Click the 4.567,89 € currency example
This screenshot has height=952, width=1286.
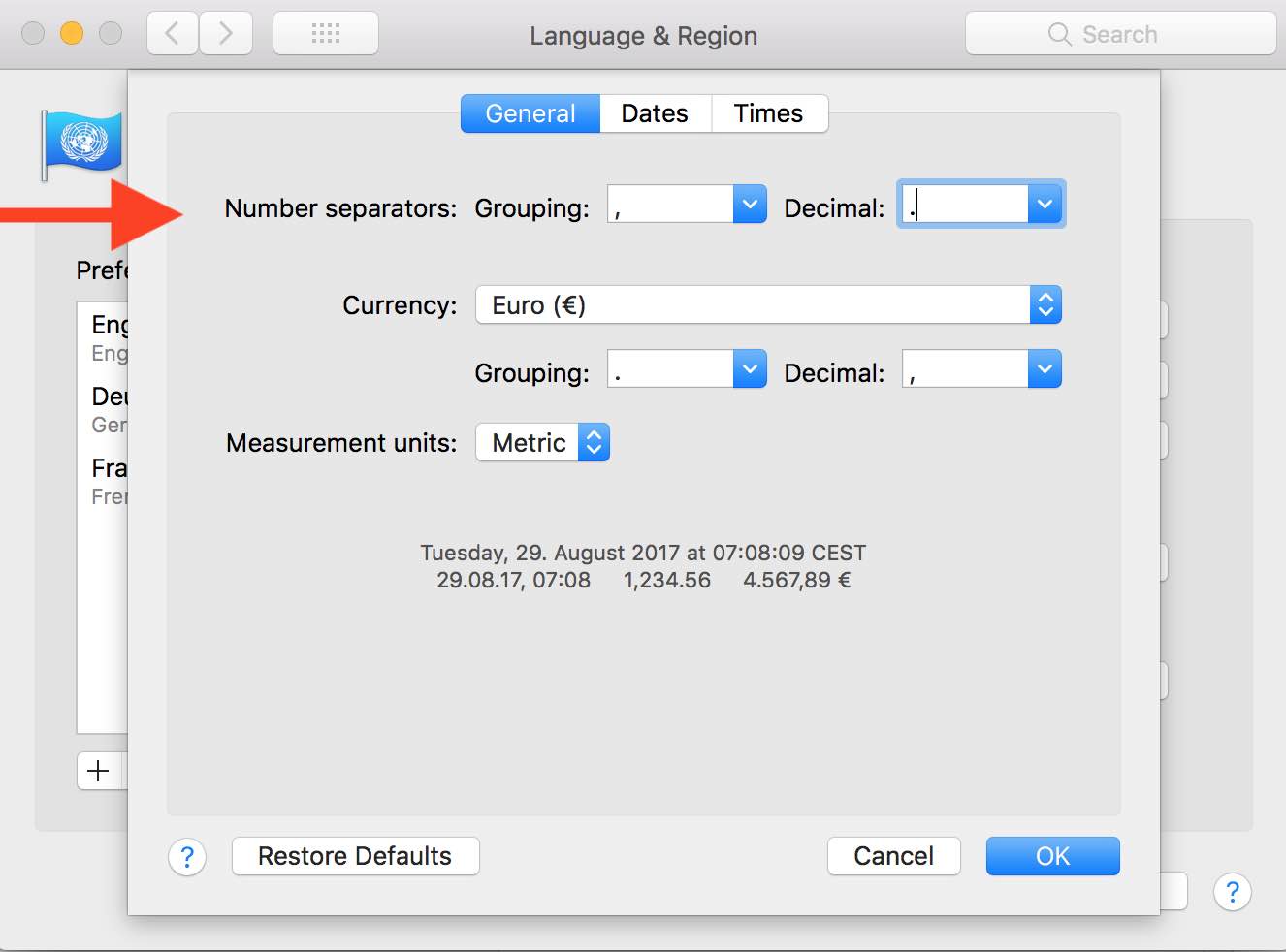click(x=797, y=581)
